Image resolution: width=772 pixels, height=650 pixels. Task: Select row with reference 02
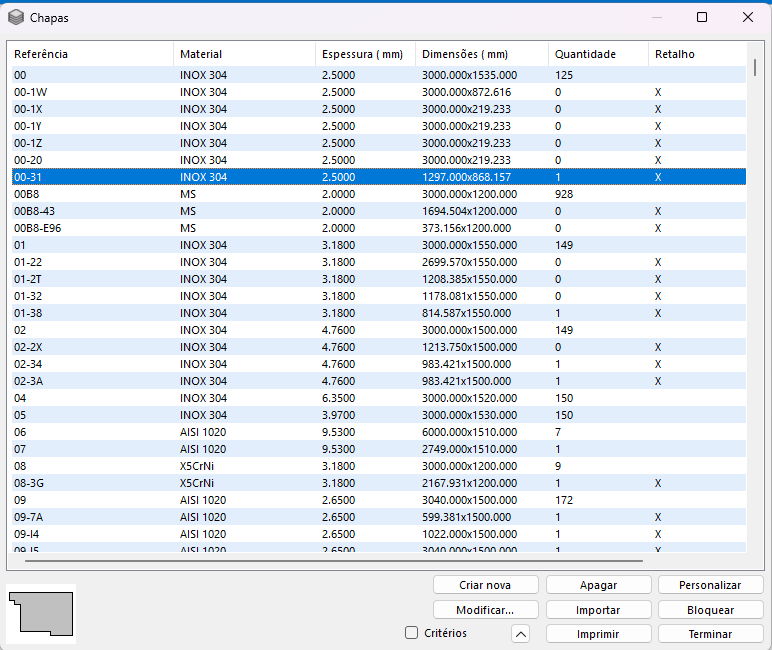coord(379,330)
